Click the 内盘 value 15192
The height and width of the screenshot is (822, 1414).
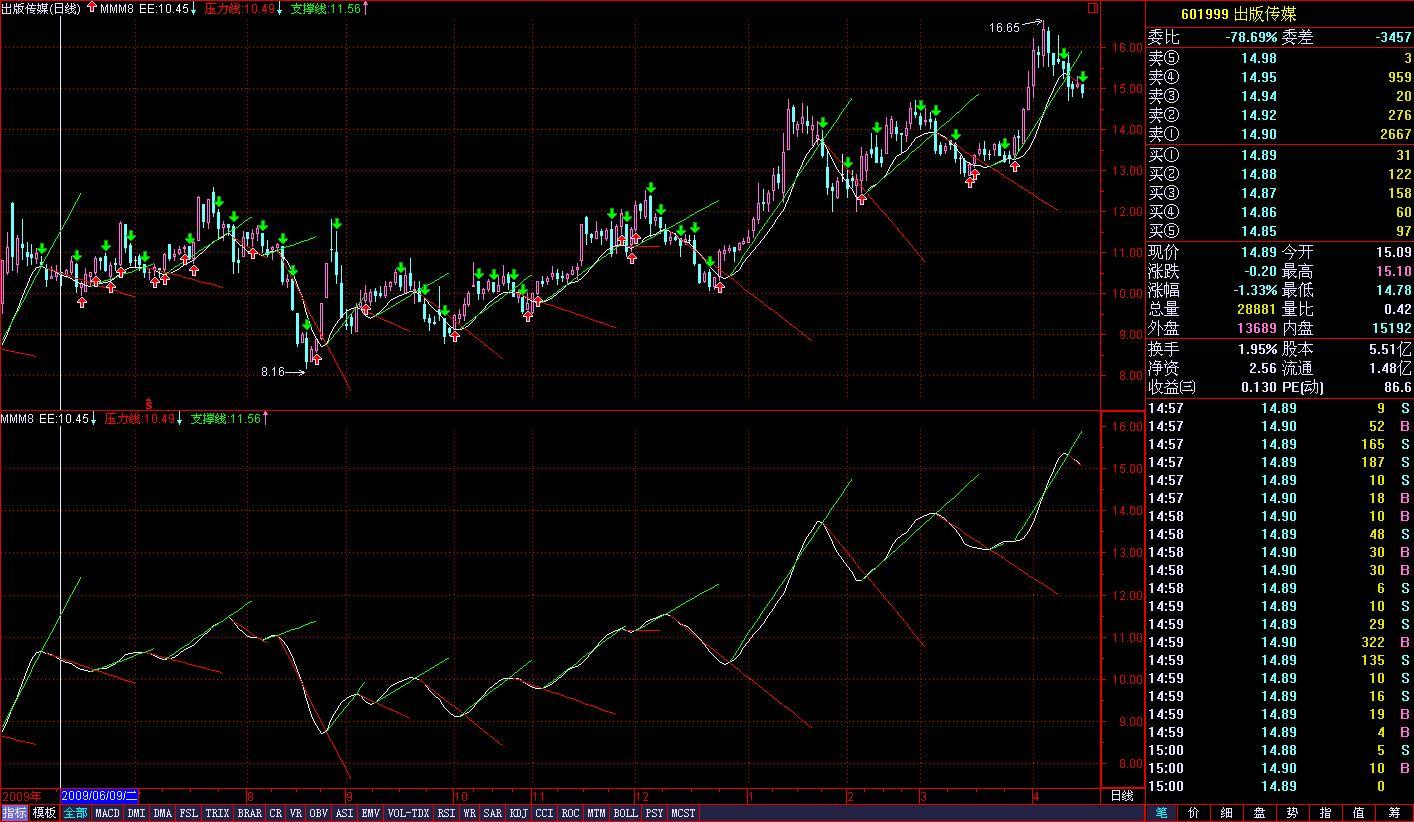1392,328
